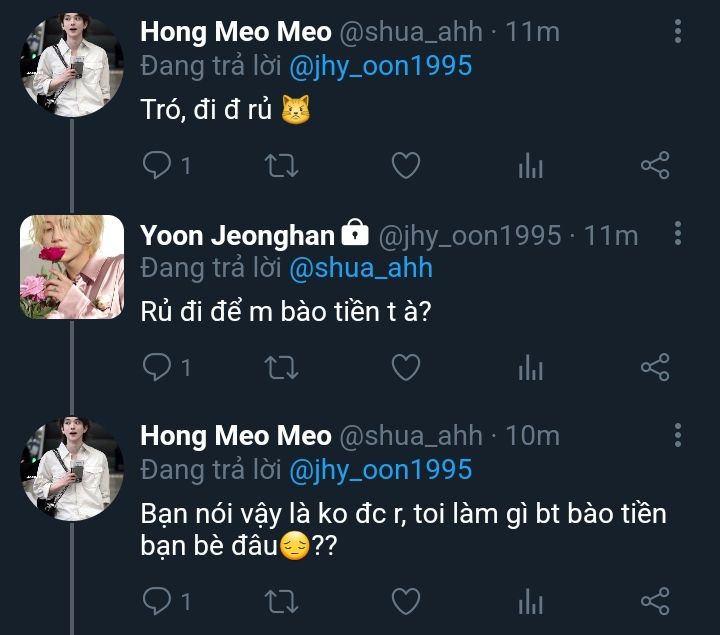Reply to the "Bạn nói vậy" tweet
This screenshot has width=720, height=635.
(157, 600)
